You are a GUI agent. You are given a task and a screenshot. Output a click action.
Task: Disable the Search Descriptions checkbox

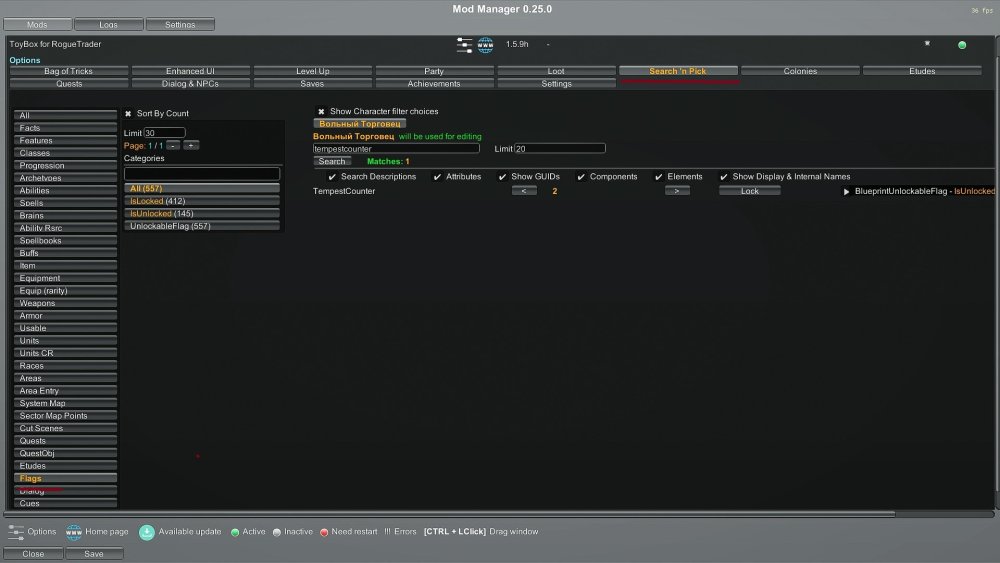332,177
